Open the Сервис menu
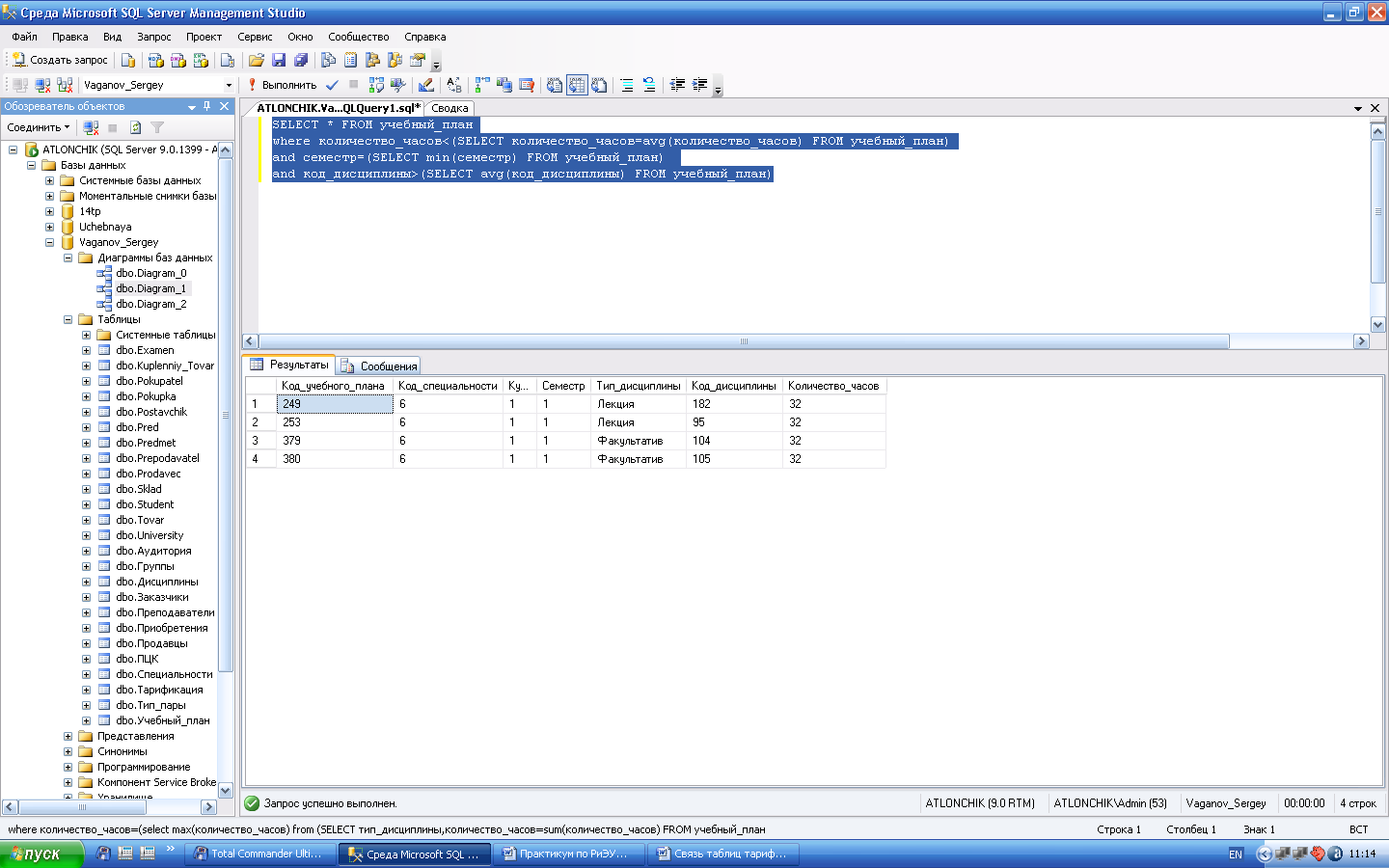 coord(255,37)
